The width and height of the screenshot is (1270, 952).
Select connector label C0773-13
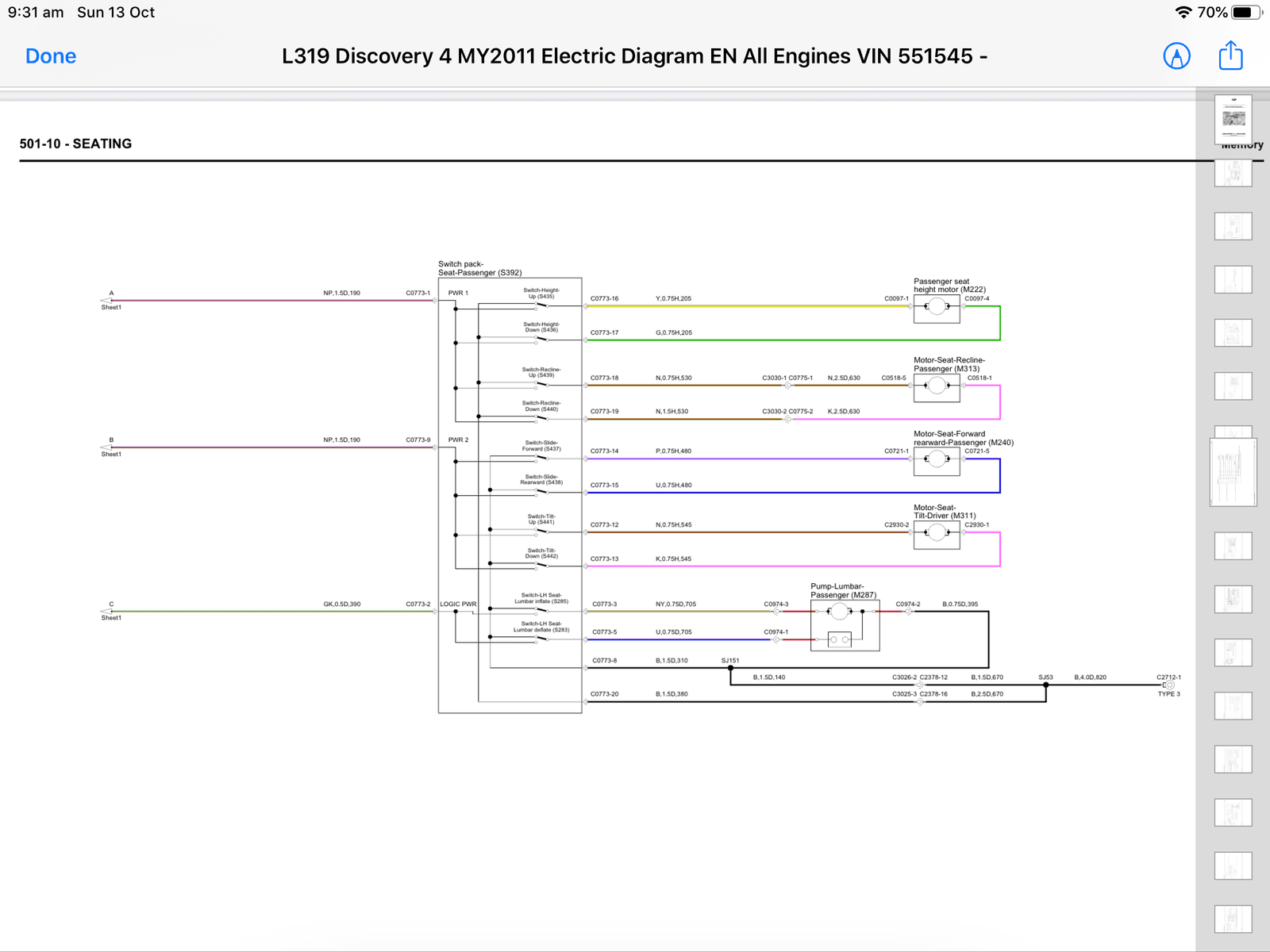coord(604,559)
